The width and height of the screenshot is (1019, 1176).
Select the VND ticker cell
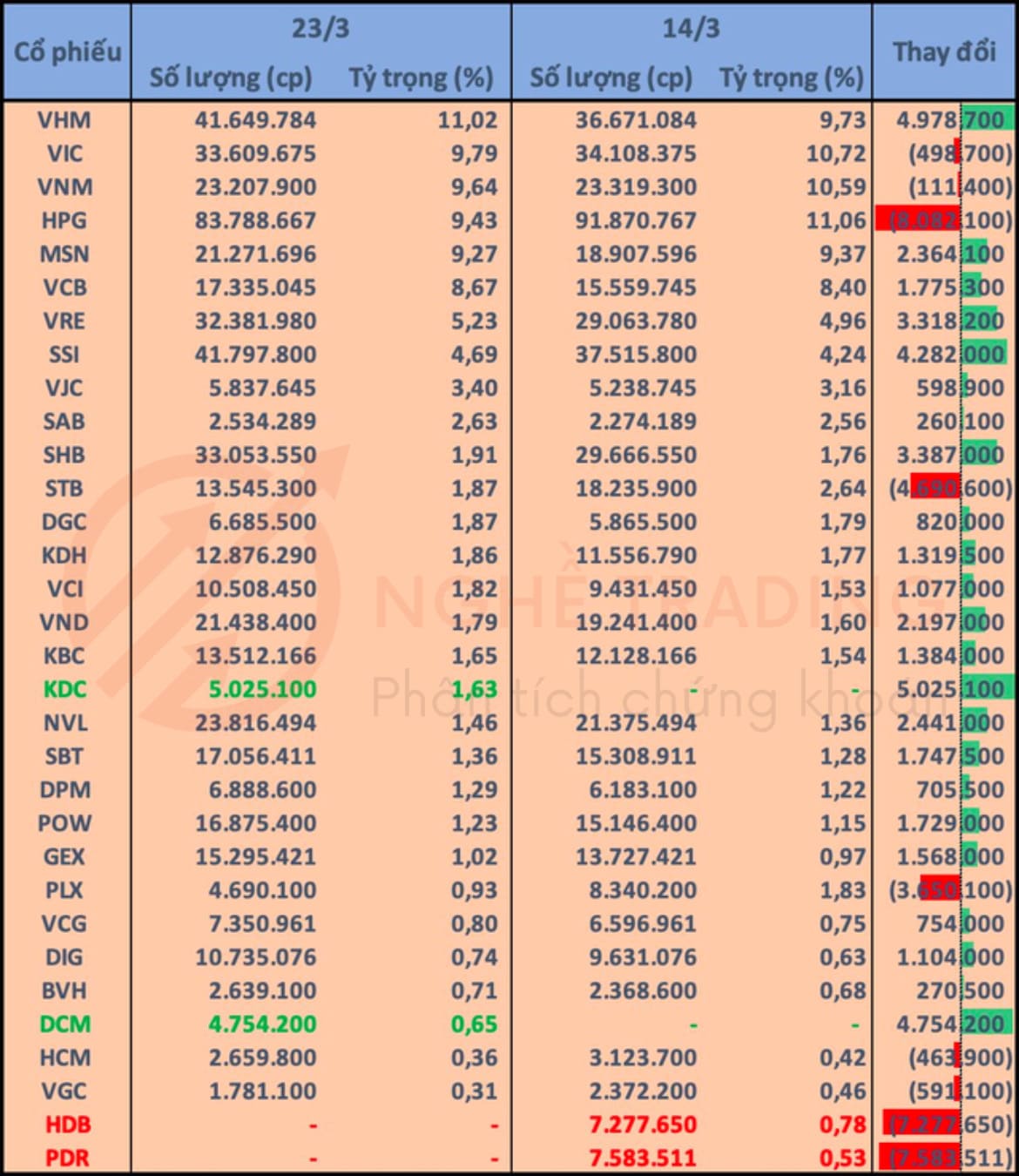64,623
